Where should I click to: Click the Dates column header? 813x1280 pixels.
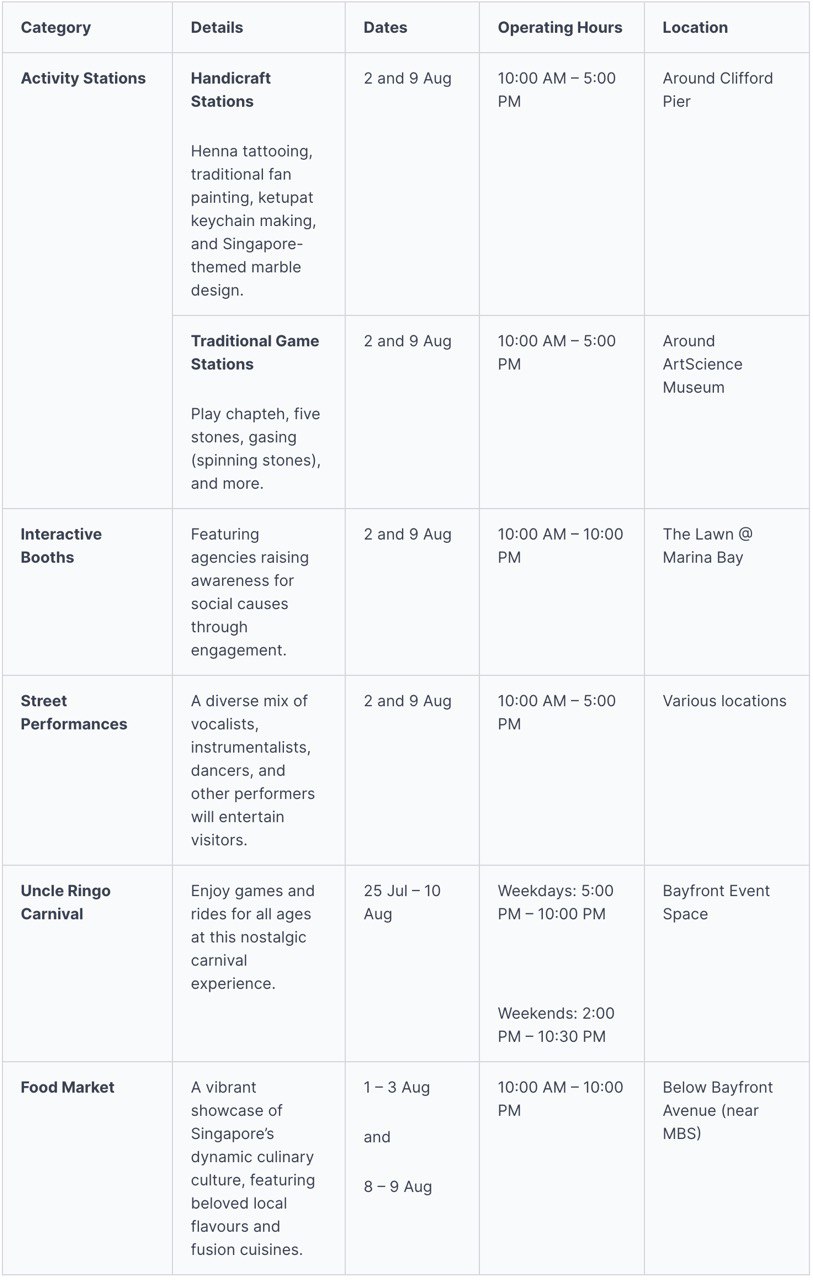tap(385, 27)
